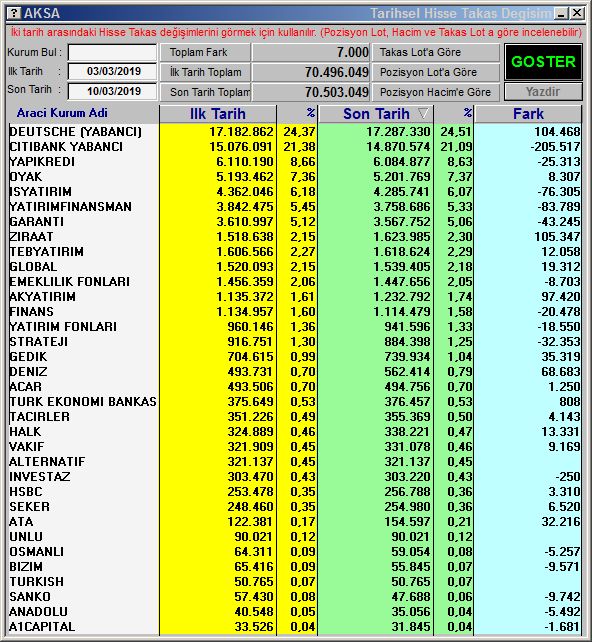592x642 pixels.
Task: Click the Son Tarih value 17.287.330
Action: click(398, 131)
